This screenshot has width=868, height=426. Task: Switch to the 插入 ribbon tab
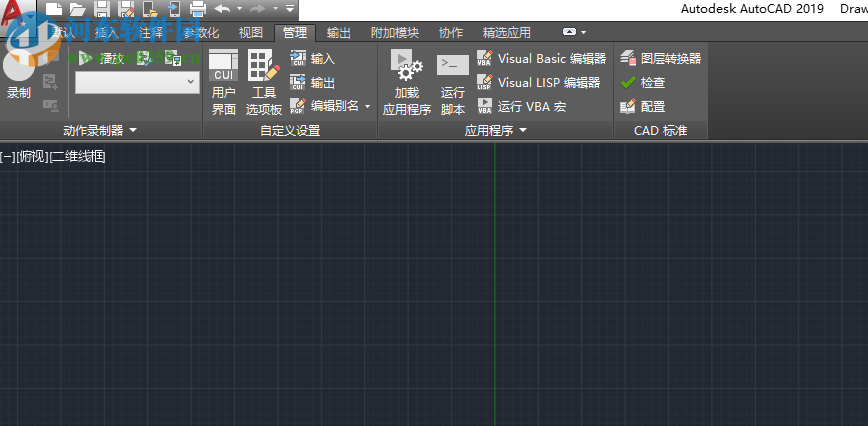click(x=106, y=33)
